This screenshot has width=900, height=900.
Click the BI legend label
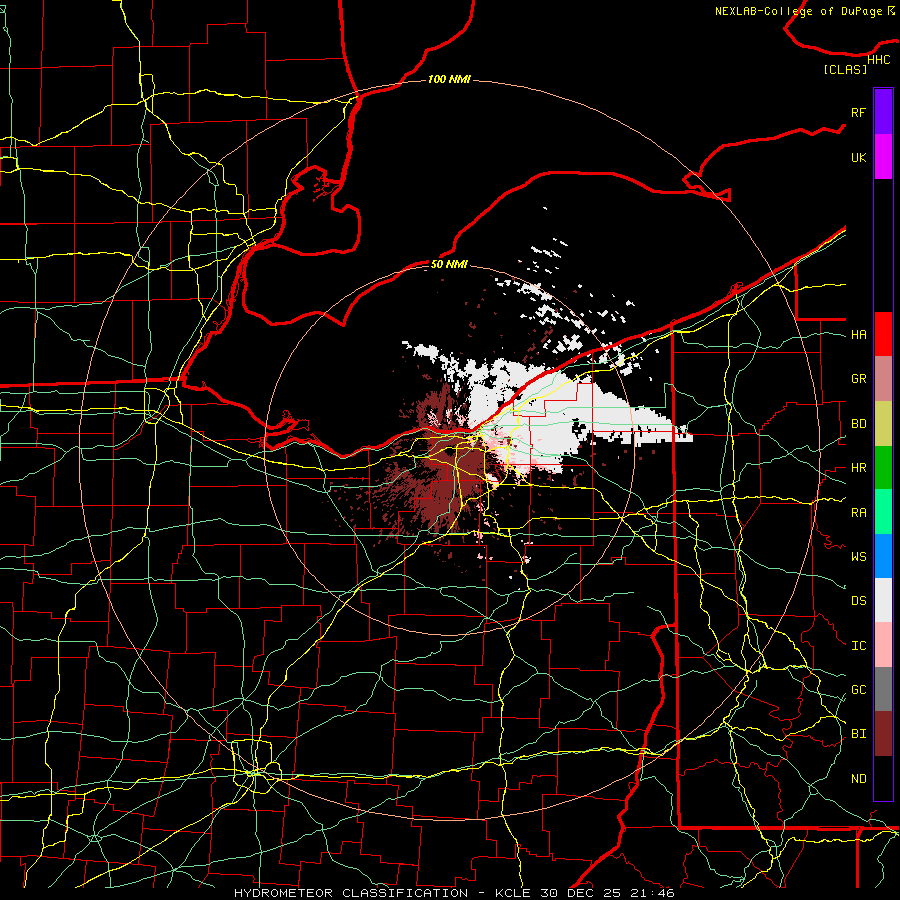[x=858, y=734]
